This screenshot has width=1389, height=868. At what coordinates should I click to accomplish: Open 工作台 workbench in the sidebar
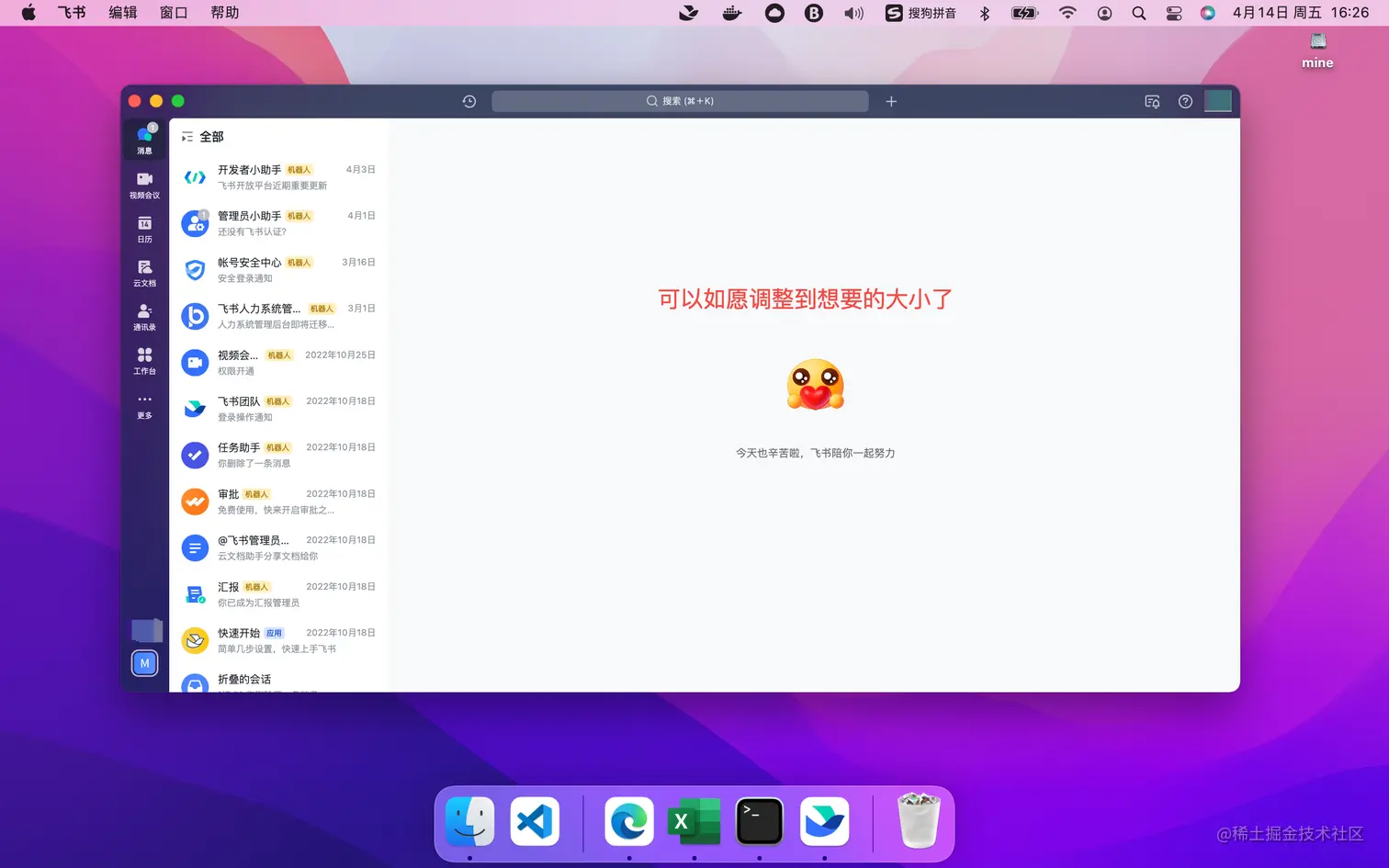pos(144,361)
